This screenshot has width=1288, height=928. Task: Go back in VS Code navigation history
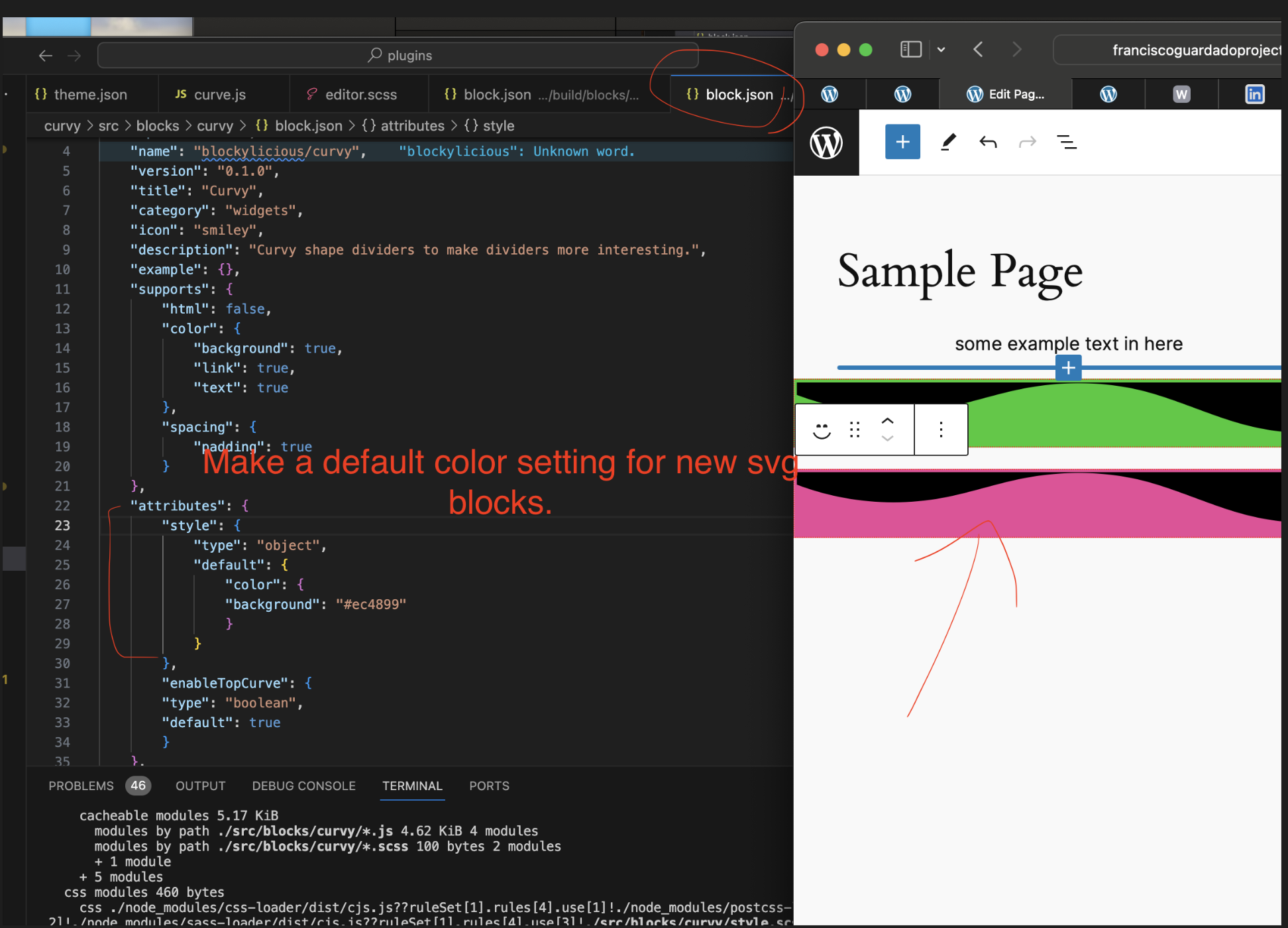tap(46, 56)
